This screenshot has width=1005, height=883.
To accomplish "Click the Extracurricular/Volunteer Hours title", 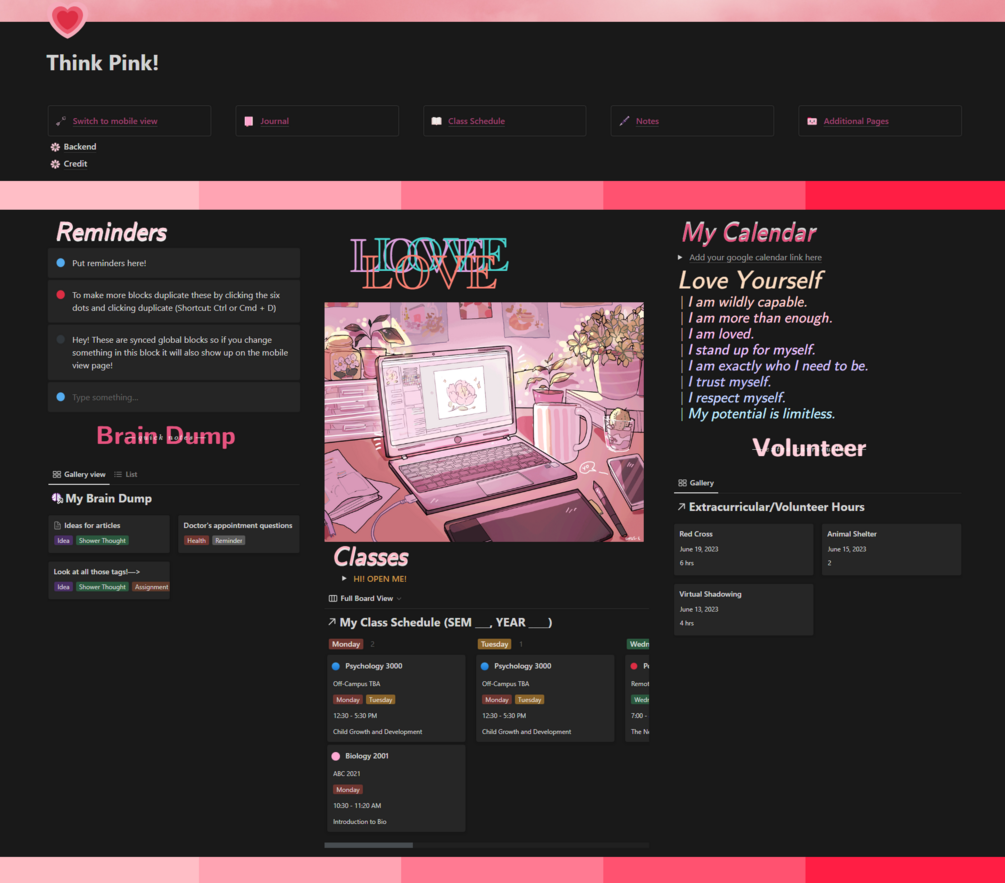I will (x=776, y=507).
